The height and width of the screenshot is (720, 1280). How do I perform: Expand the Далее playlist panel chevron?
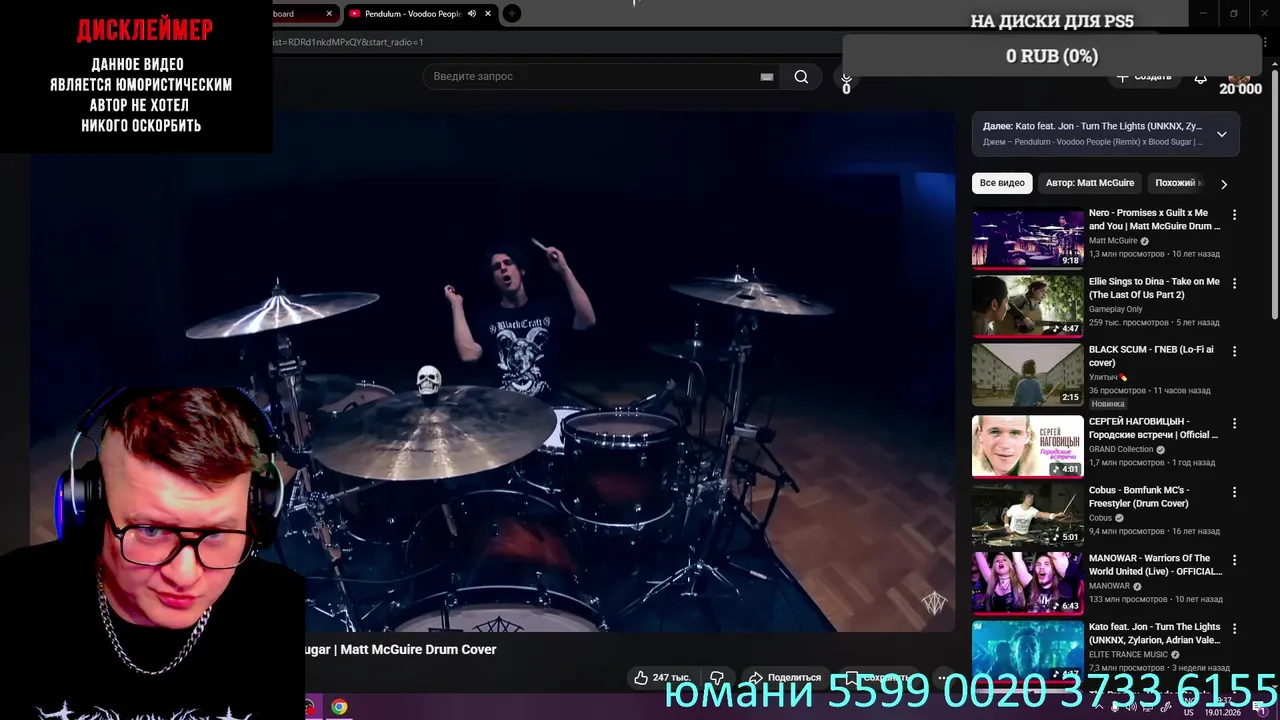click(x=1221, y=134)
